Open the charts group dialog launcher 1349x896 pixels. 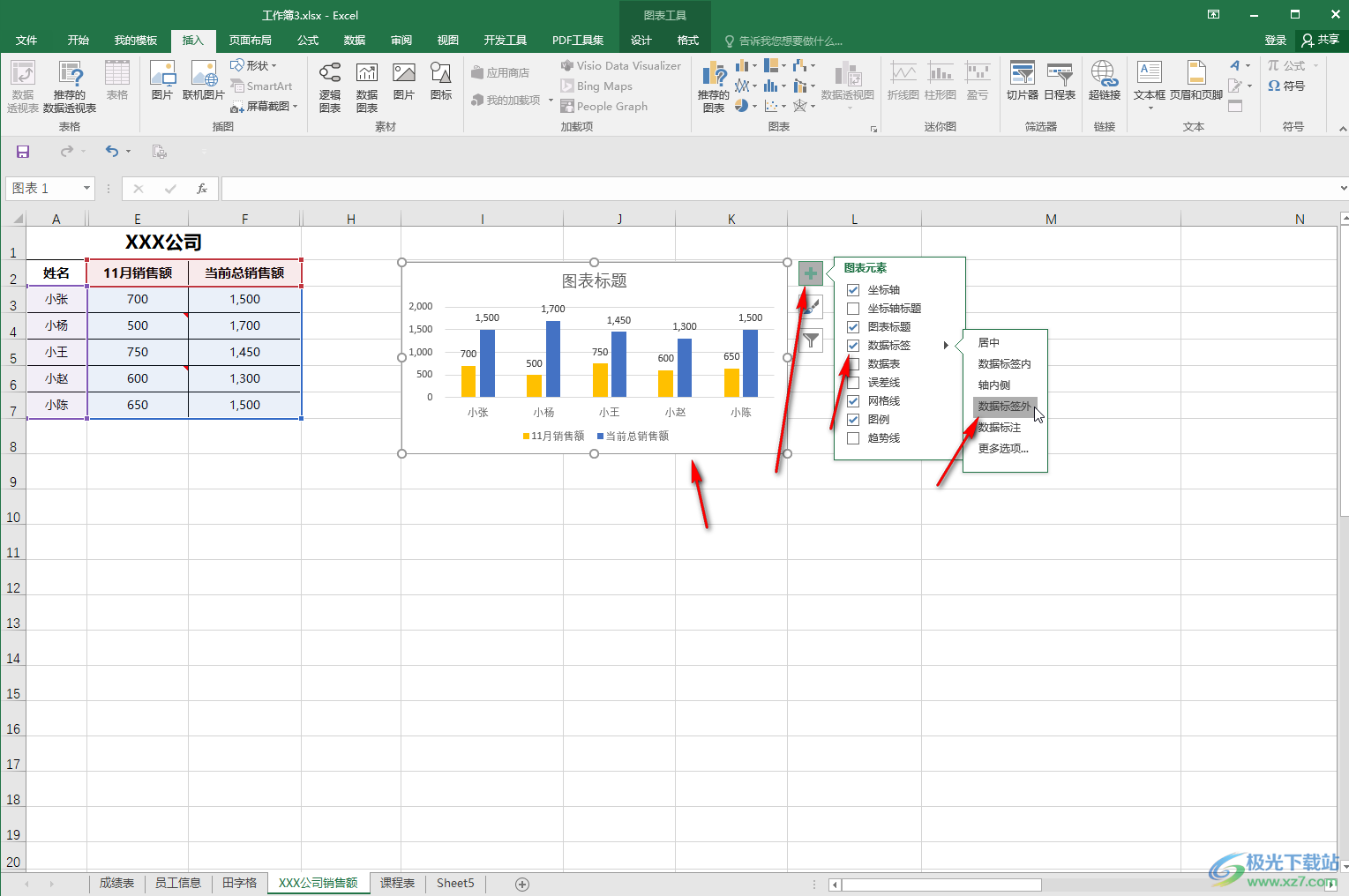pos(874,129)
